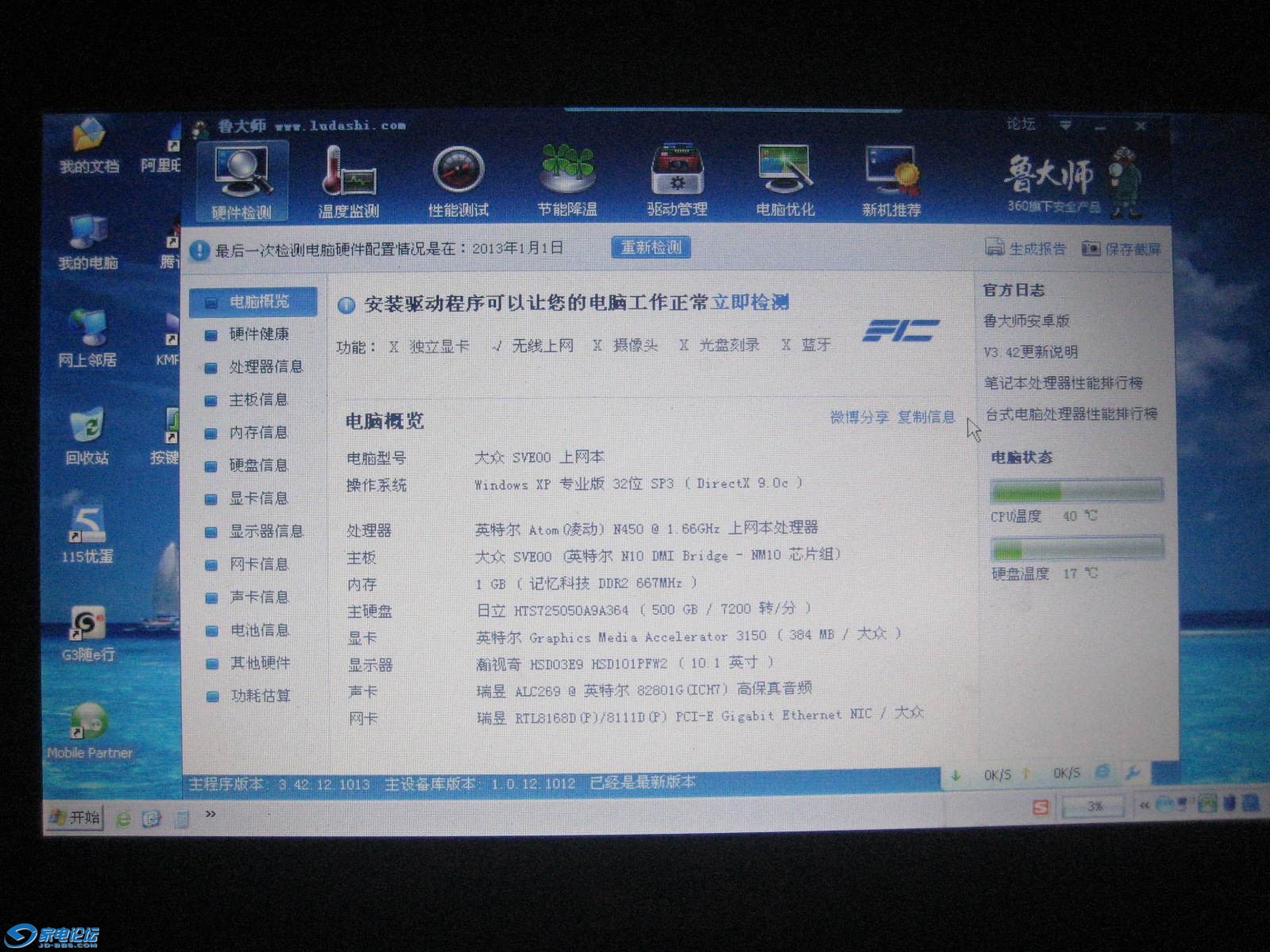Switch to 硬盘信息 sidebar item
Screen dimensions: 1270x952
pos(258,465)
